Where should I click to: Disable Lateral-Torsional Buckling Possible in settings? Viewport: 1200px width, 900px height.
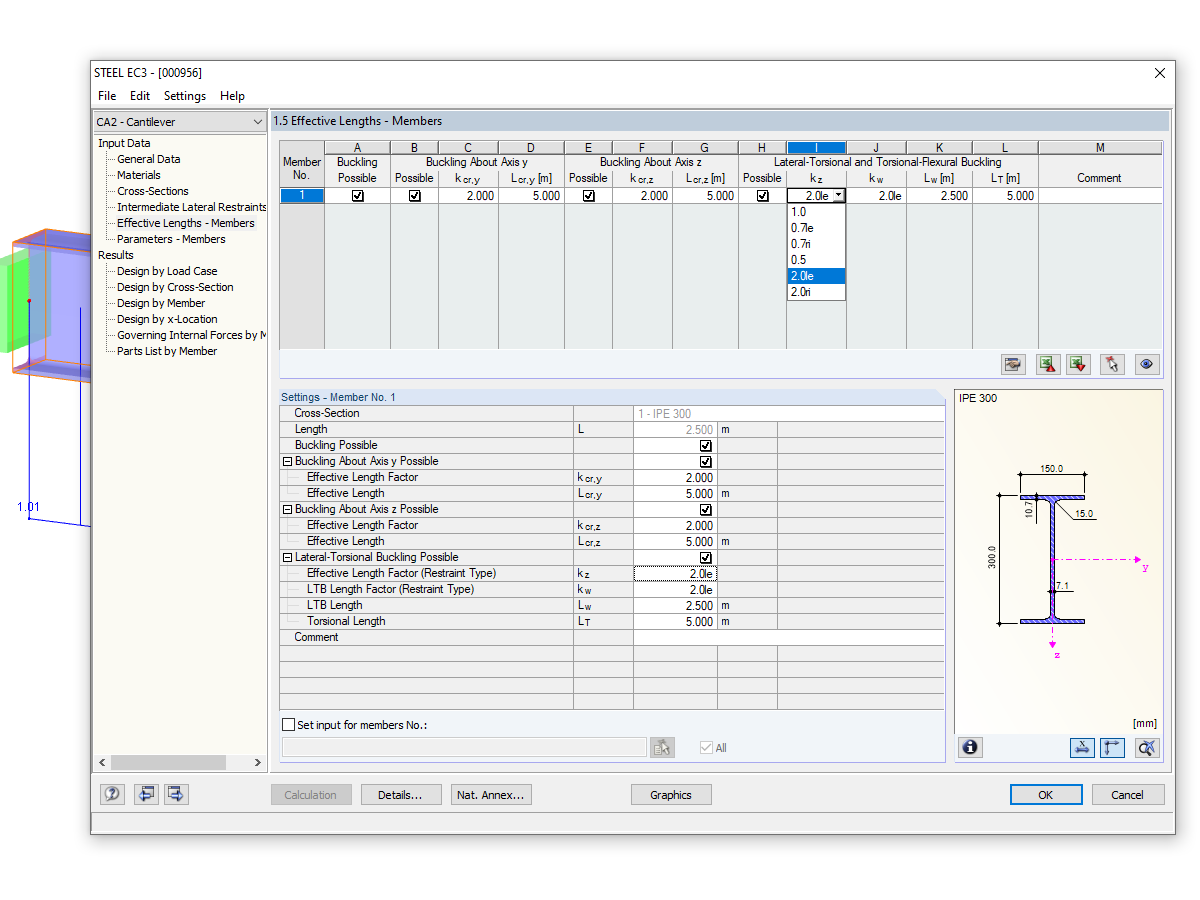pyautogui.click(x=707, y=557)
